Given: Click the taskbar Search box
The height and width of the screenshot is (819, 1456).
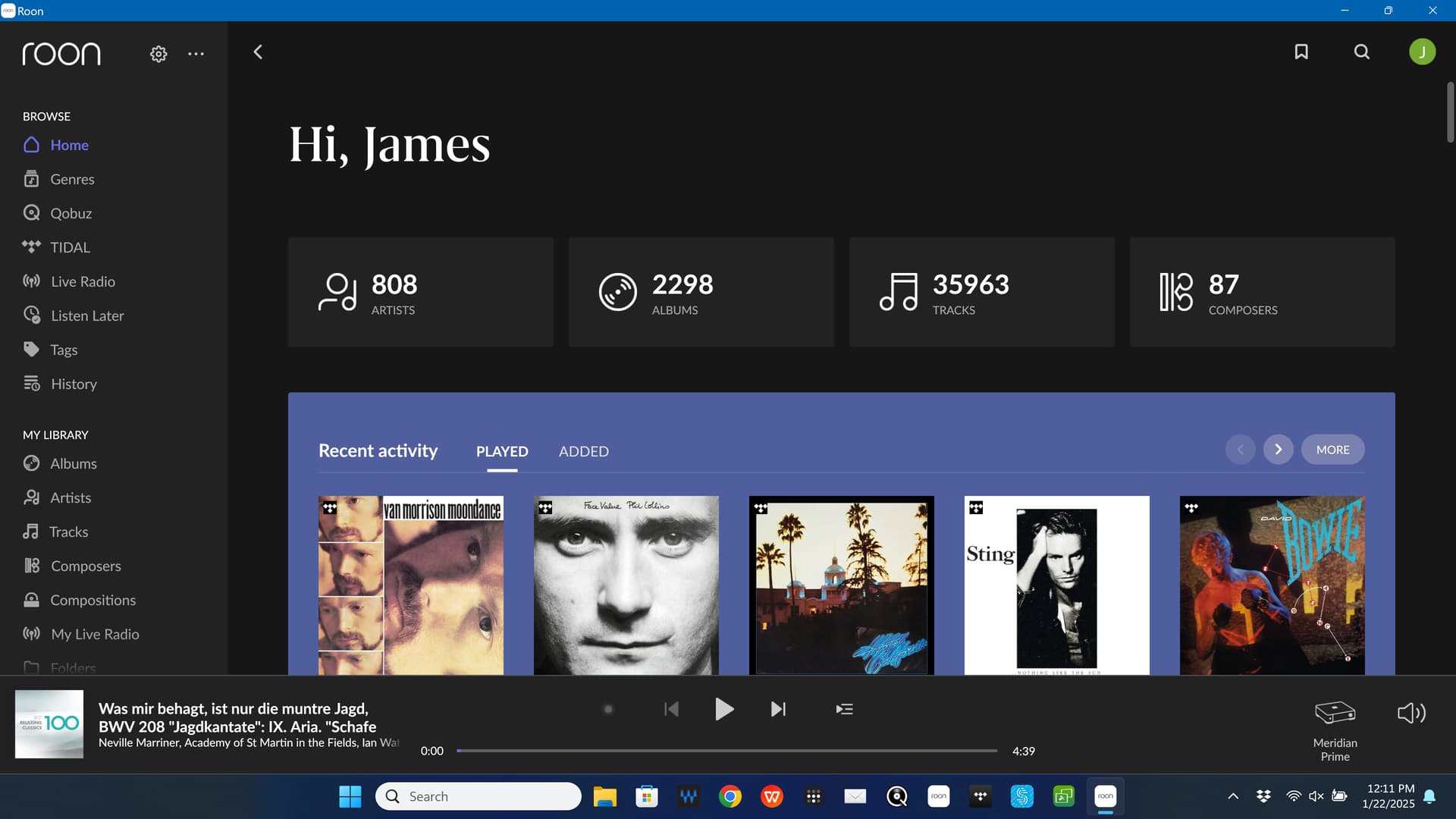Looking at the screenshot, I should [x=479, y=796].
